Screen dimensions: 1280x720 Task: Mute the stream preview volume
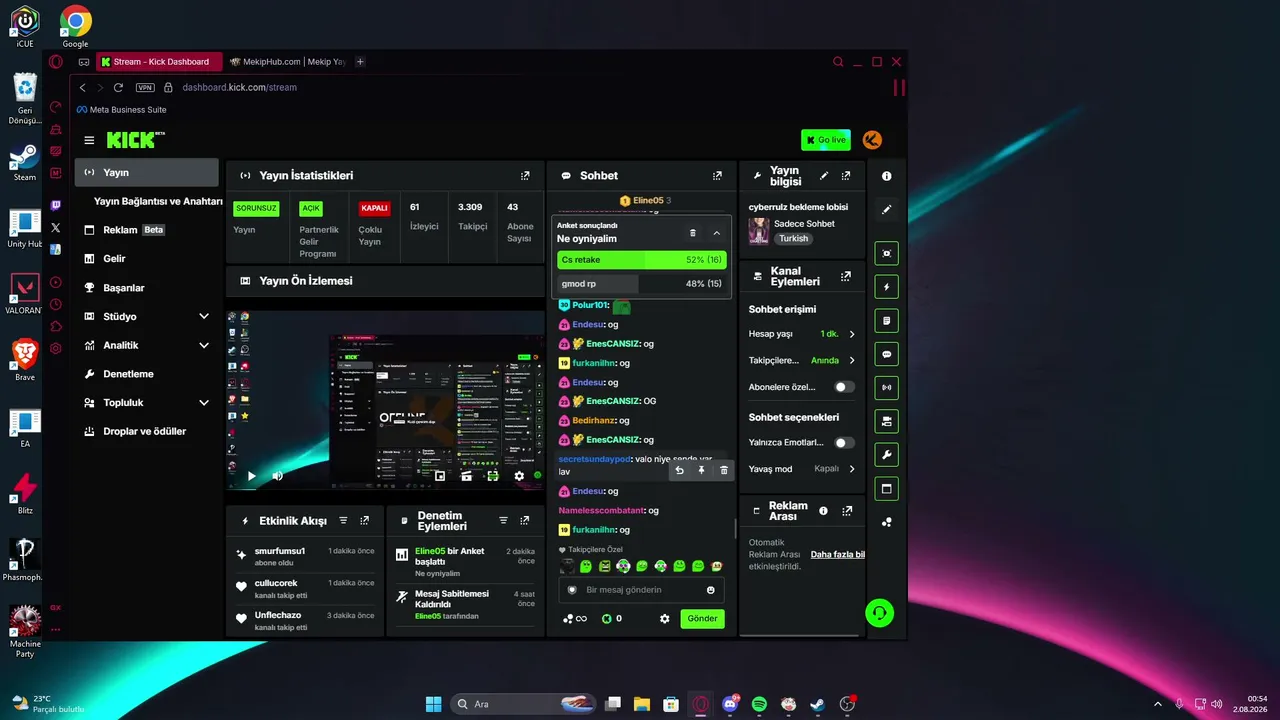(x=277, y=476)
